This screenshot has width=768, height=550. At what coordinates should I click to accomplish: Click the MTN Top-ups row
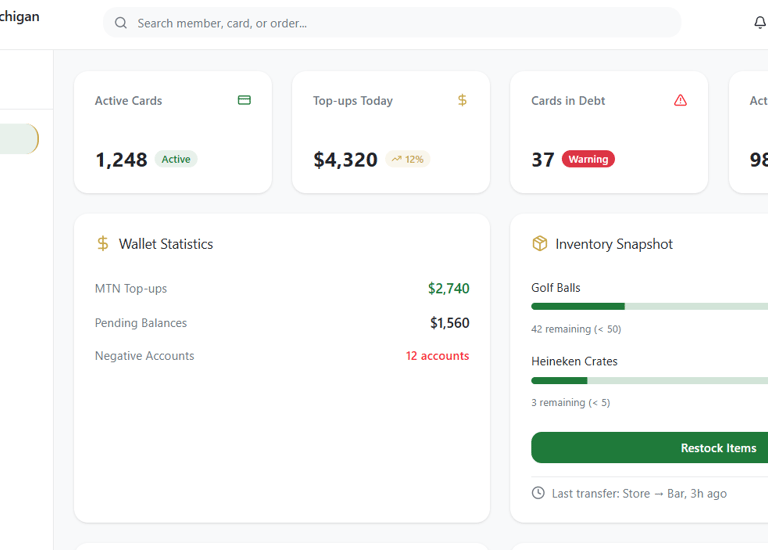click(x=281, y=289)
